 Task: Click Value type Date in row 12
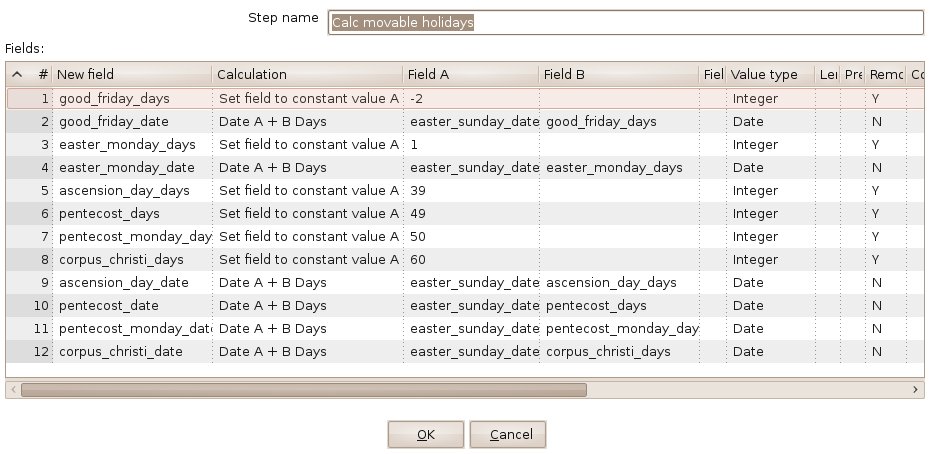771,352
